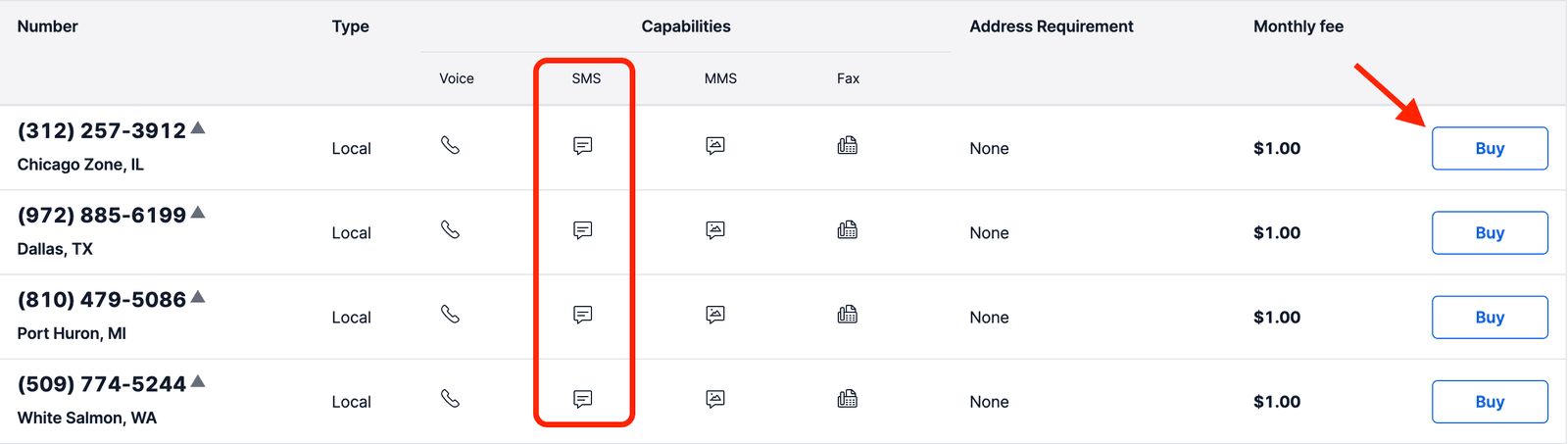Screen dimensions: 1568x444
Task: Click the SMS icon for Dallas, TX number
Action: click(583, 230)
